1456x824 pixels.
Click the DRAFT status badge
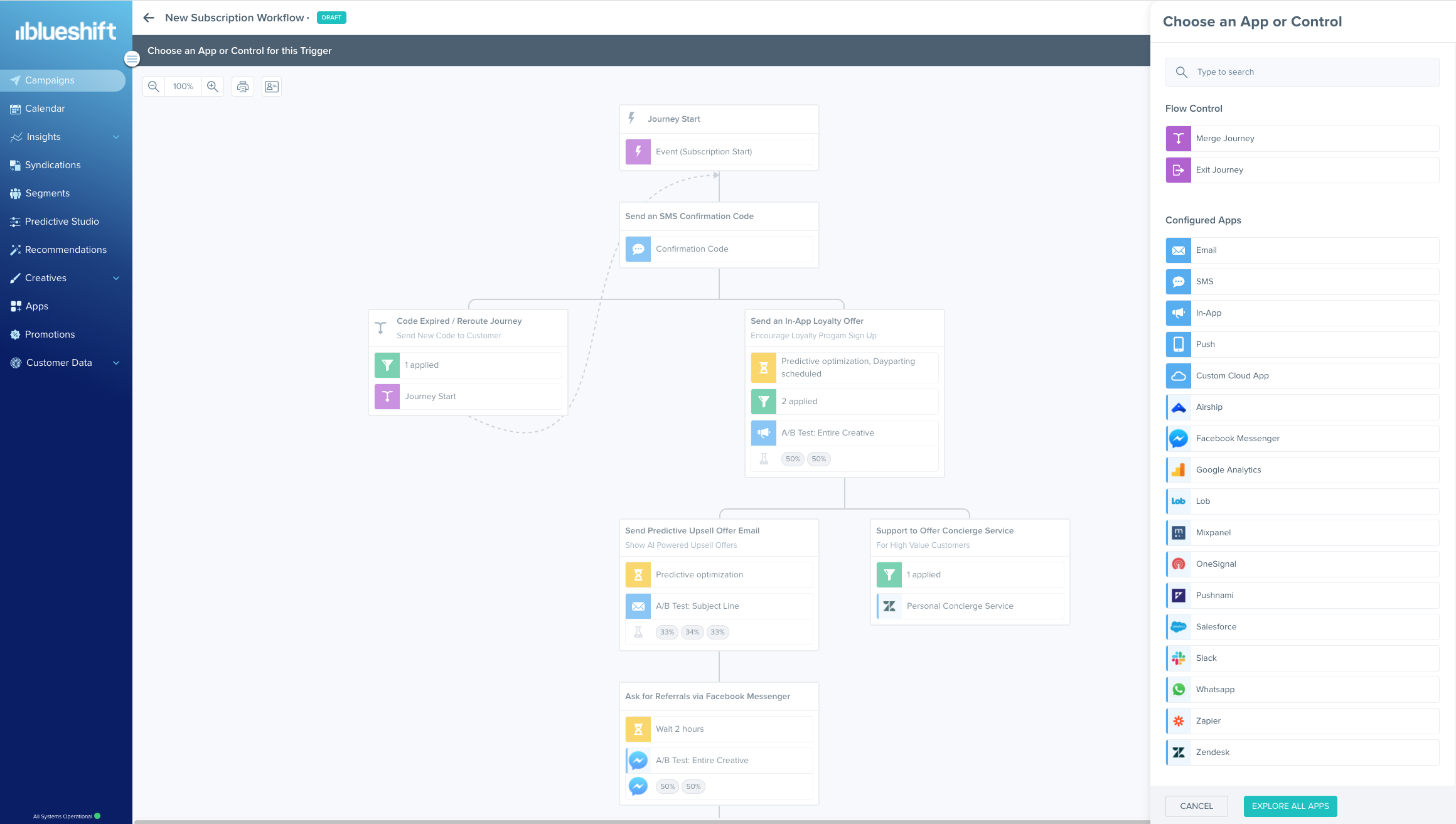331,18
